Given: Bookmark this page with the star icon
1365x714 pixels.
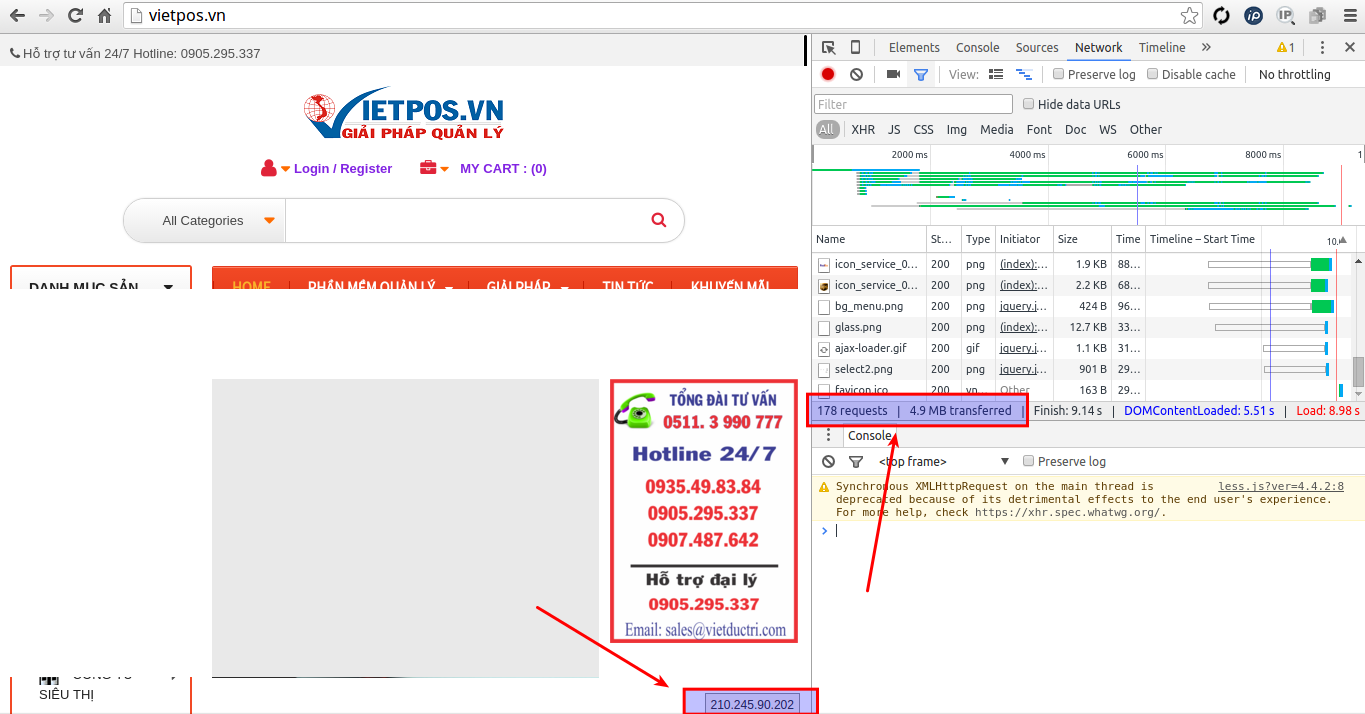Looking at the screenshot, I should click(x=1189, y=16).
